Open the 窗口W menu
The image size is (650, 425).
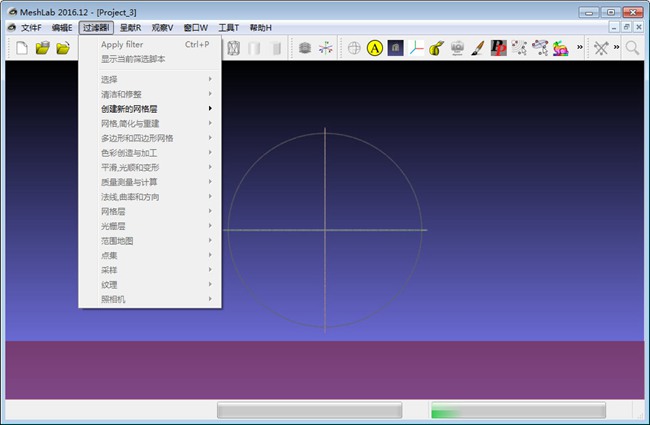tap(196, 28)
